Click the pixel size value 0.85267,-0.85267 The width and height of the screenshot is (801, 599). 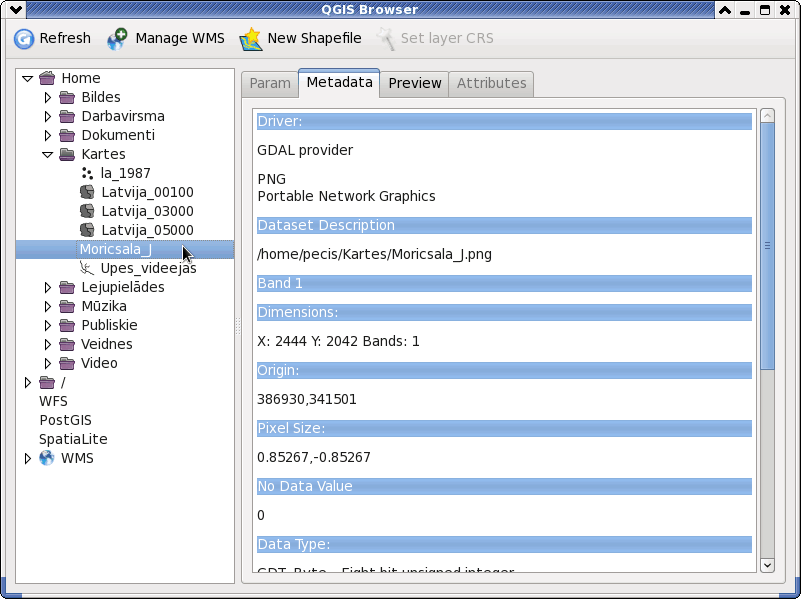click(314, 457)
